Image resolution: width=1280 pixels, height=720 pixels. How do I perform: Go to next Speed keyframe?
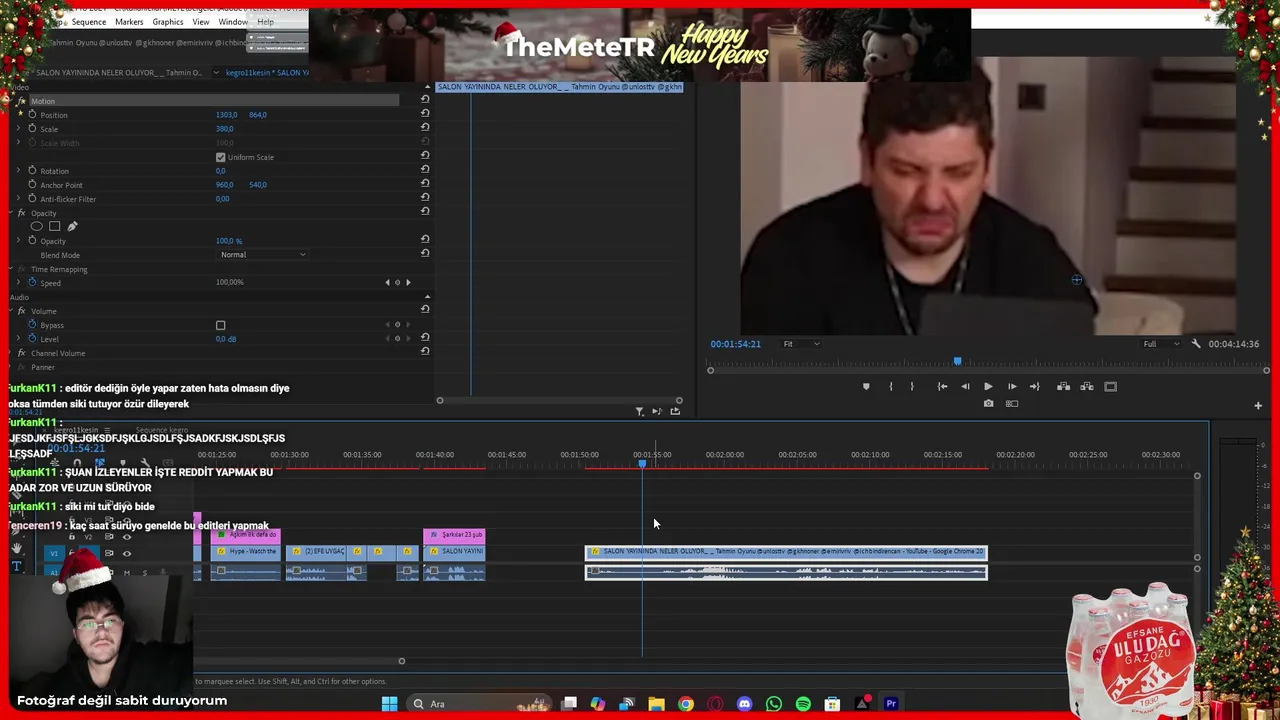pyautogui.click(x=408, y=282)
